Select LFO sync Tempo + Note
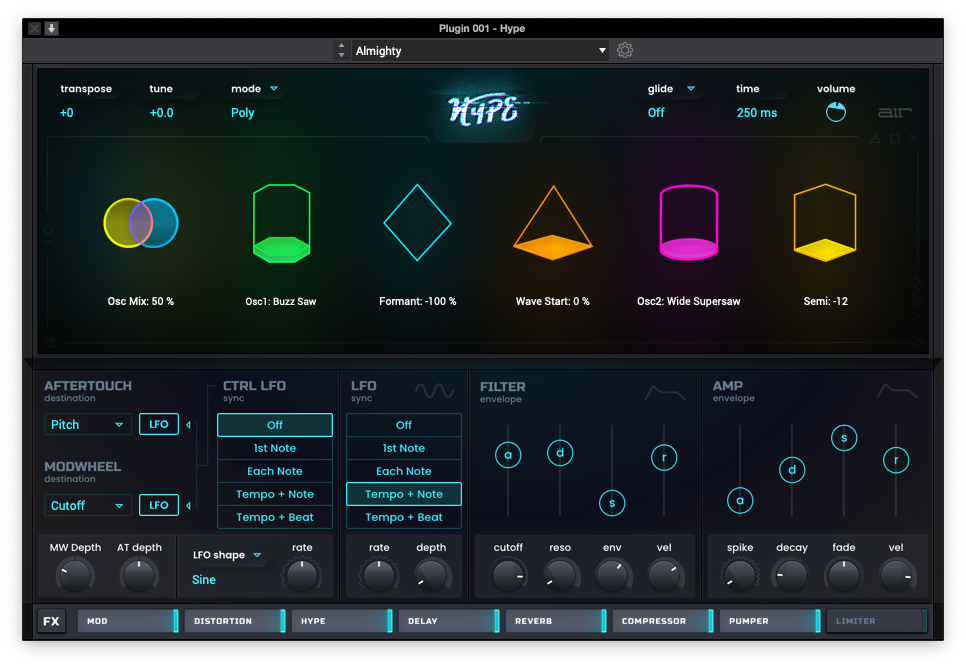 pyautogui.click(x=404, y=494)
